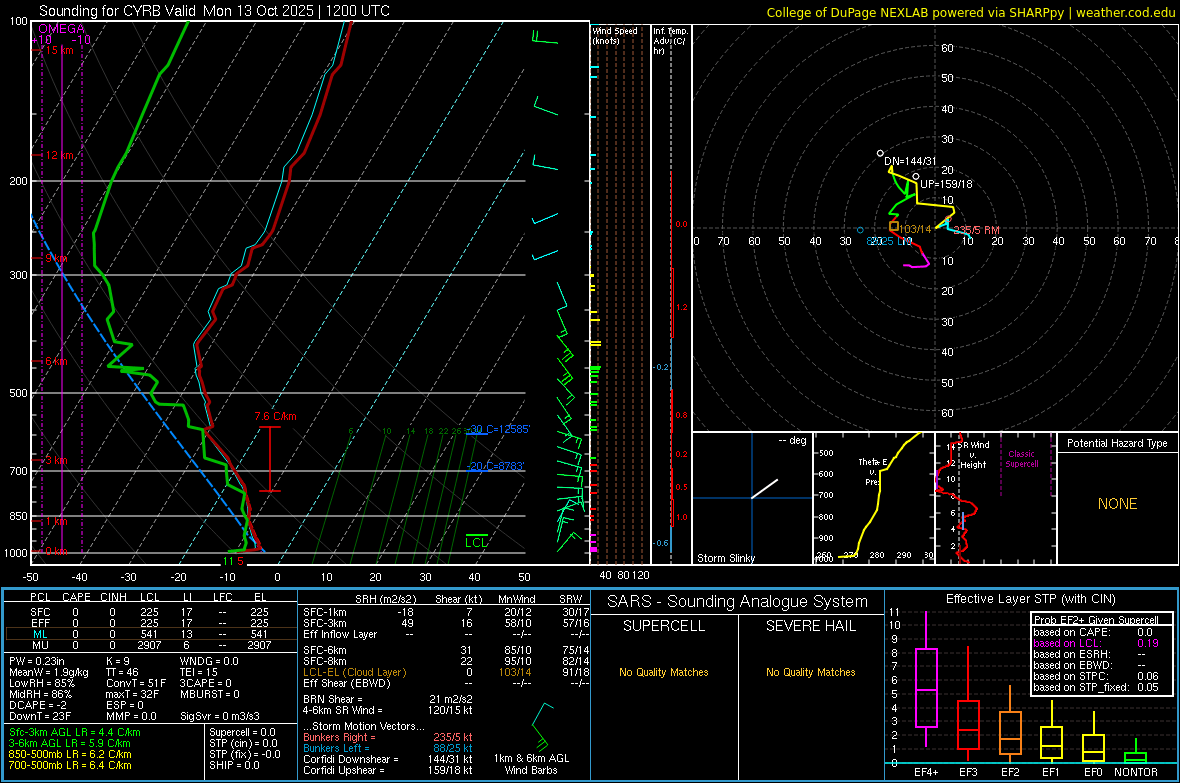
Task: Click the Effective Layer STP (with CIN) title
Action: (1030, 599)
